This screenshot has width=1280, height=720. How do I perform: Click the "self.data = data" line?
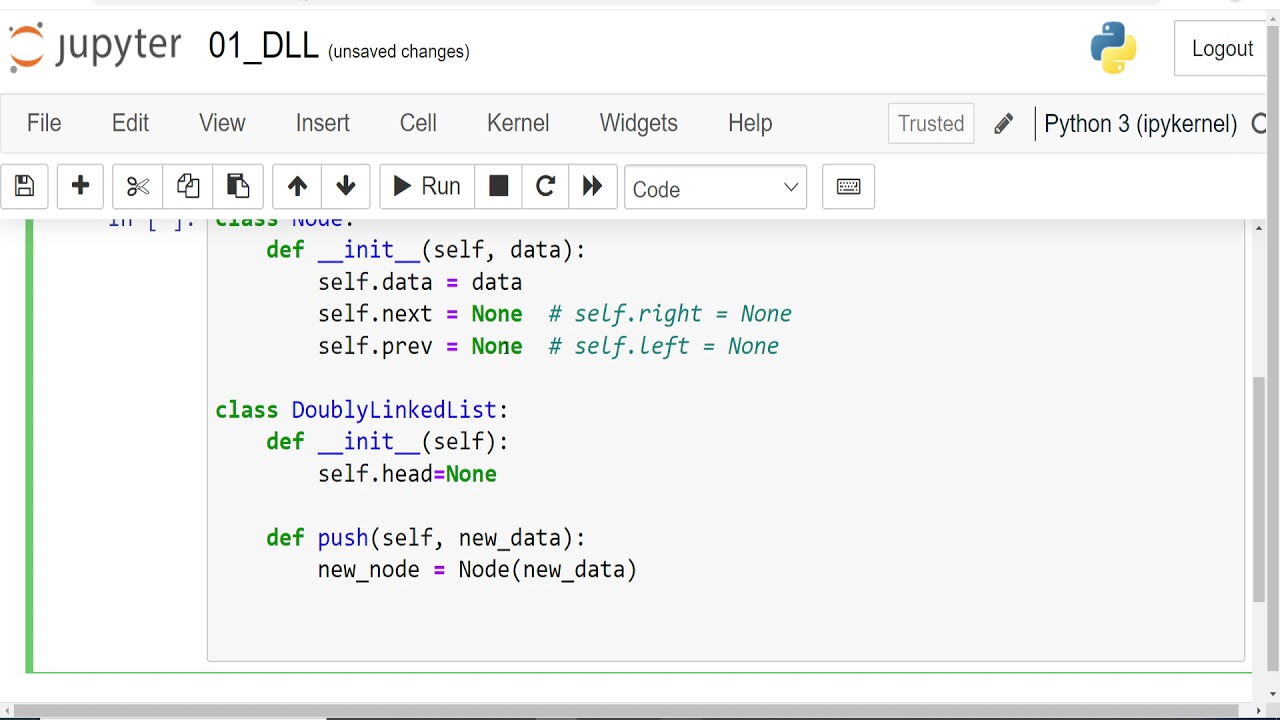click(x=420, y=282)
